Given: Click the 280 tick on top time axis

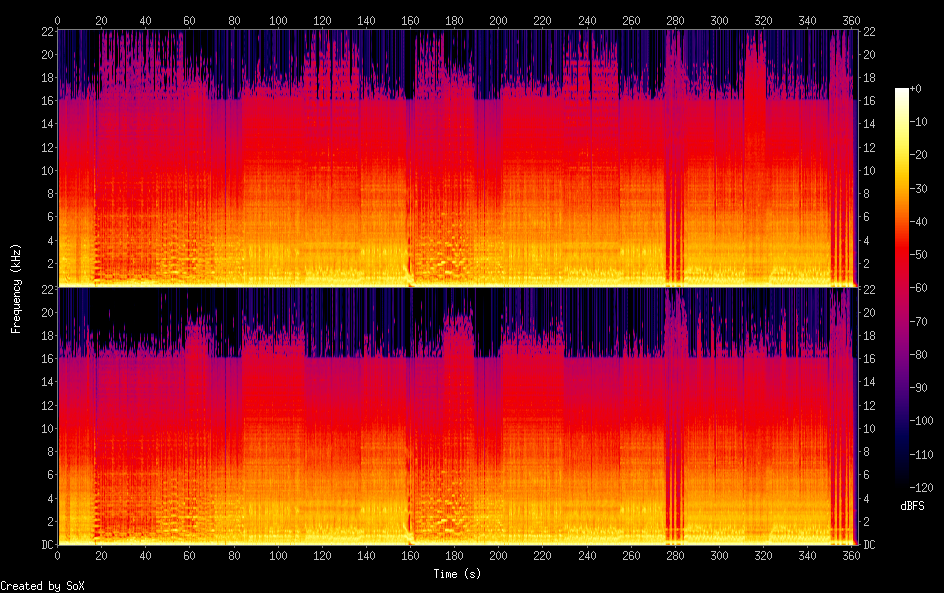Looking at the screenshot, I should pyautogui.click(x=675, y=20).
